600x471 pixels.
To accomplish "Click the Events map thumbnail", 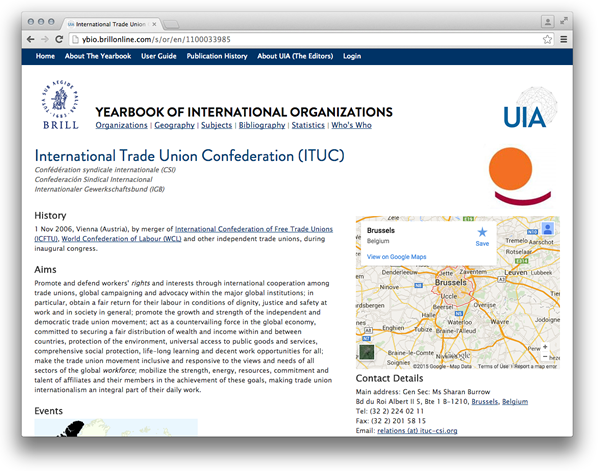I will (x=116, y=427).
